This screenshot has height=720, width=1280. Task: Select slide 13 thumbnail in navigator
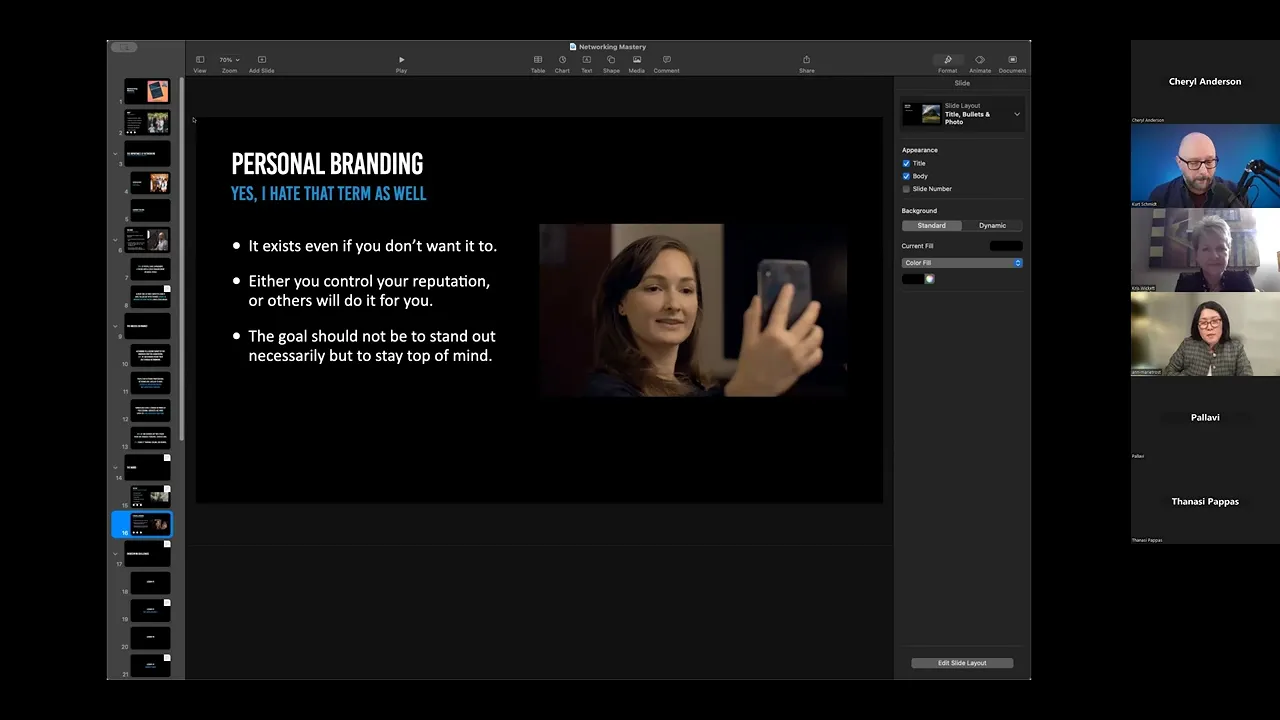[150, 438]
